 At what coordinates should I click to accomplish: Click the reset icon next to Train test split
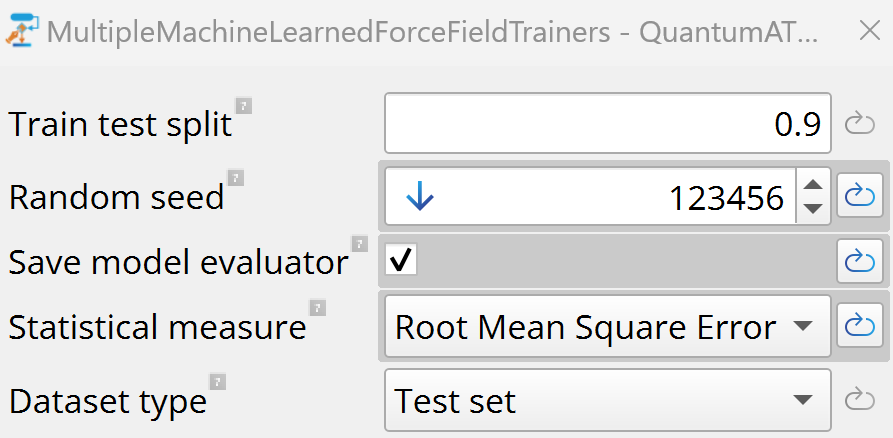click(x=860, y=124)
